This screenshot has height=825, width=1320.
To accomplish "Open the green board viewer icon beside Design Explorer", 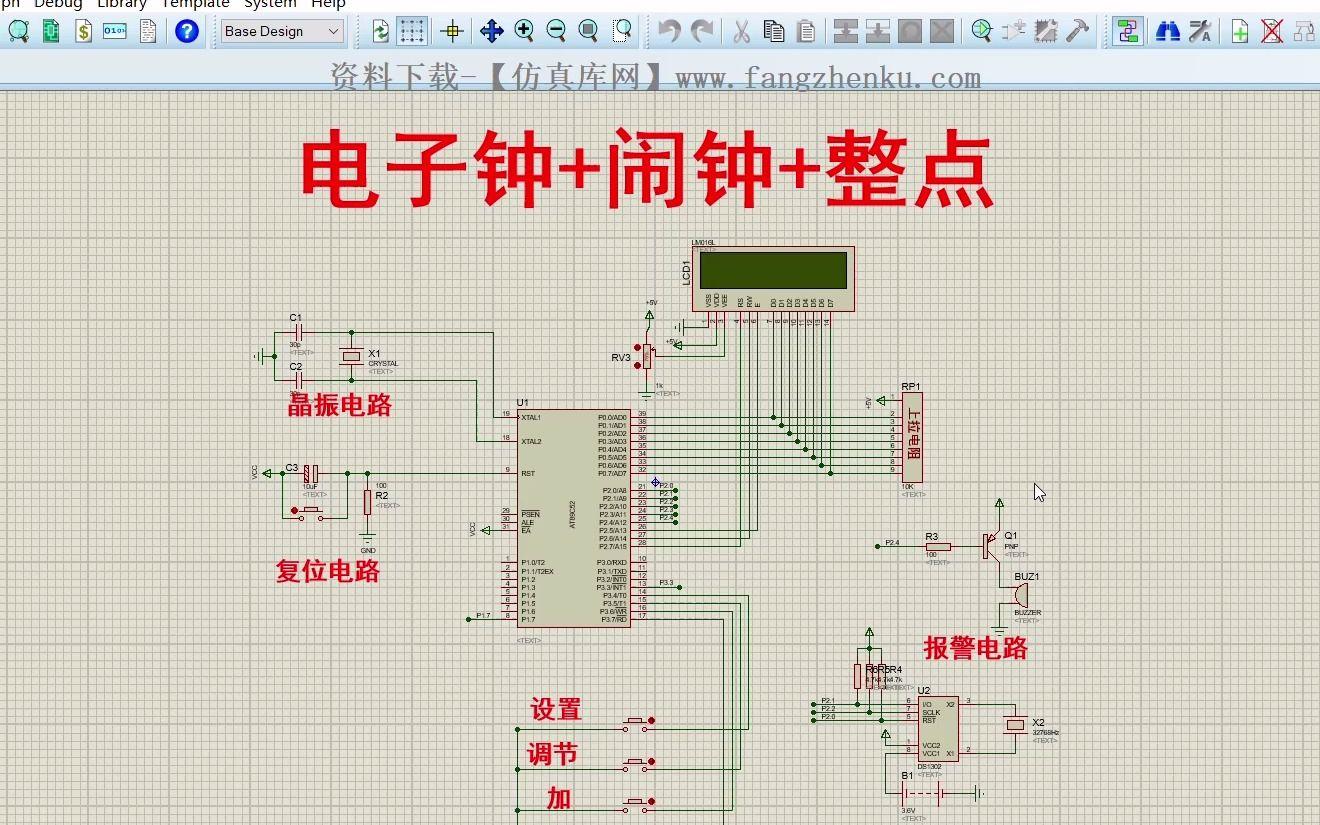I will (x=51, y=31).
